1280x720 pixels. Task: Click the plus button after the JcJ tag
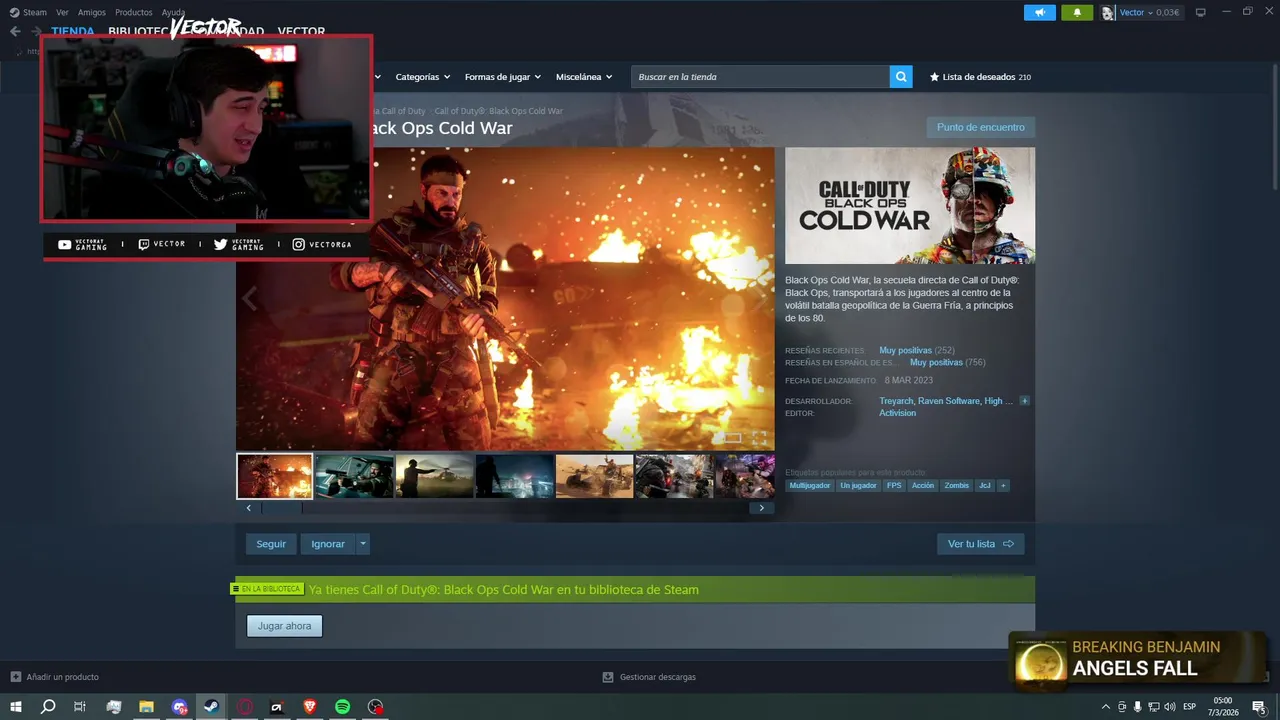click(1003, 485)
